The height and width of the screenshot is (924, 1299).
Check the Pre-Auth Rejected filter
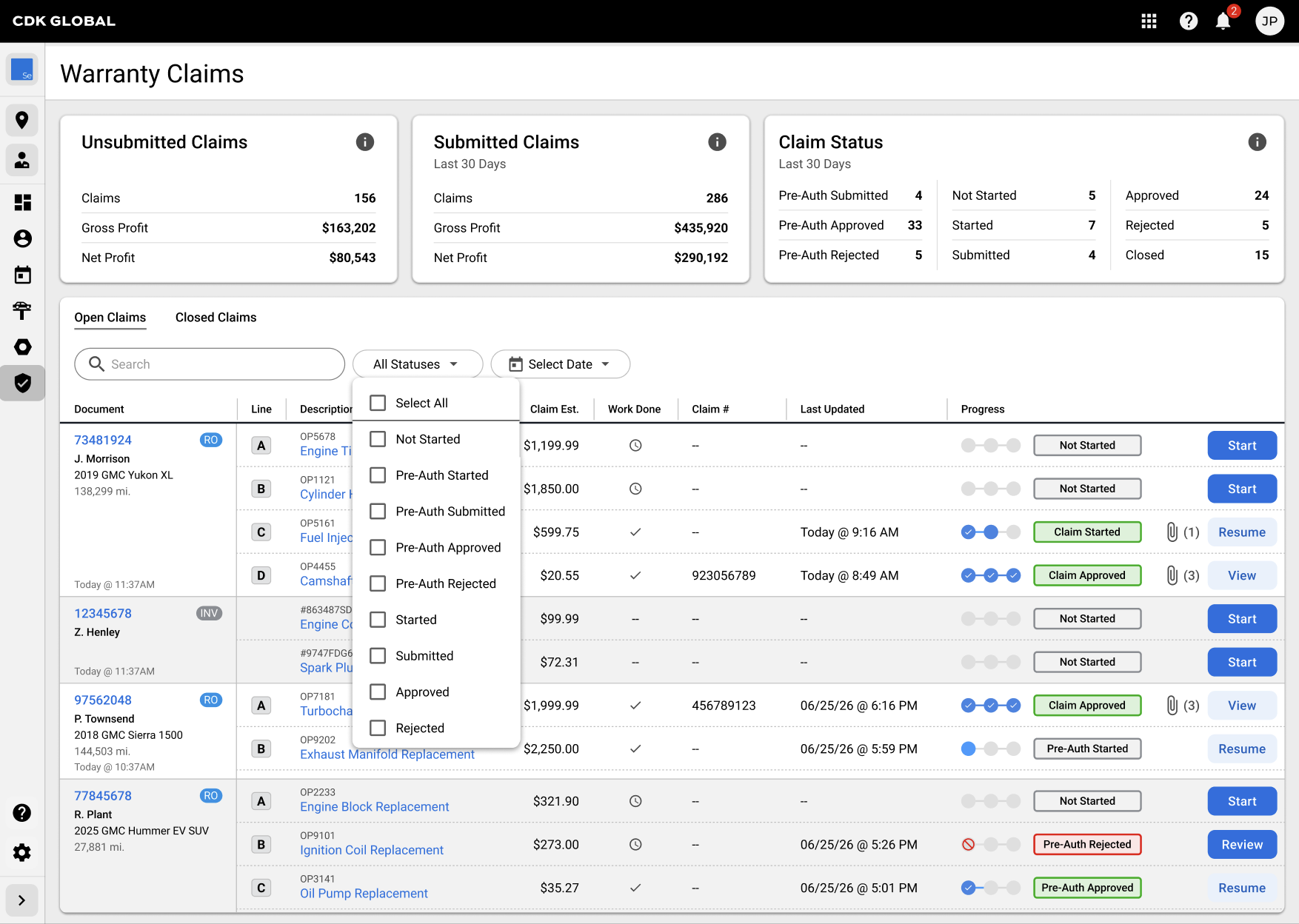tap(378, 583)
